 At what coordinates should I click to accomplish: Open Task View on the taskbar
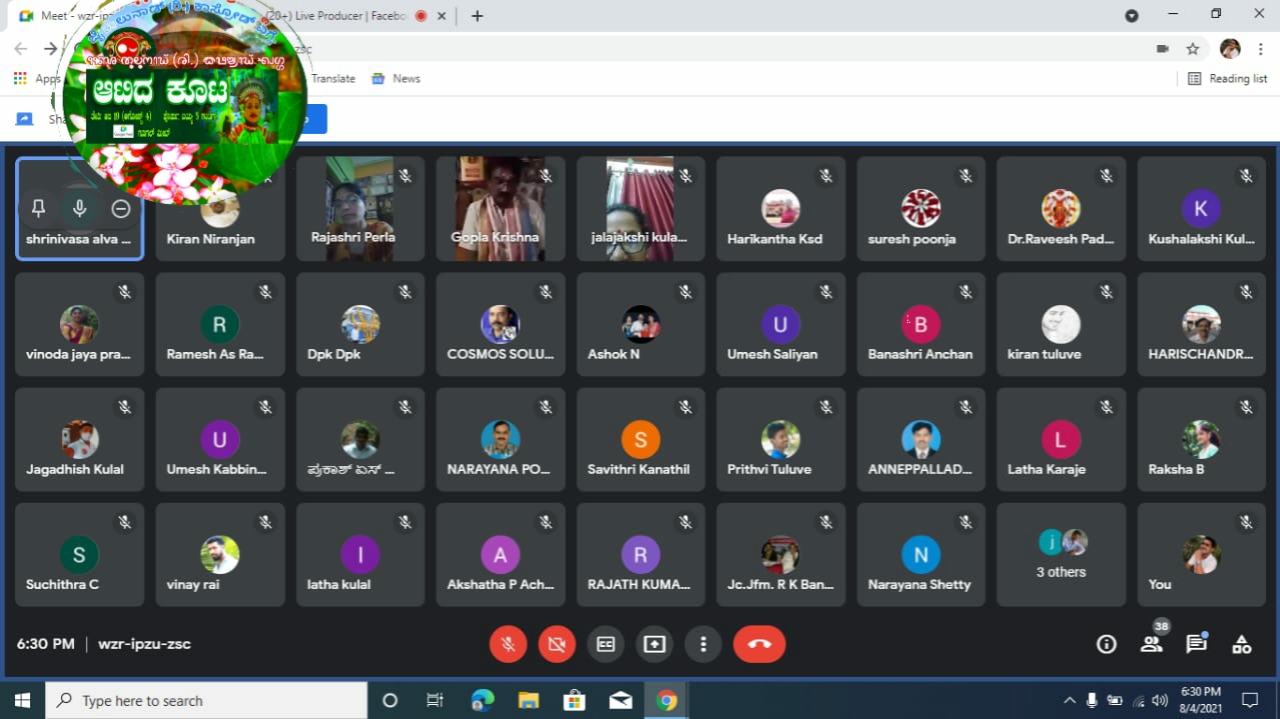click(x=435, y=700)
